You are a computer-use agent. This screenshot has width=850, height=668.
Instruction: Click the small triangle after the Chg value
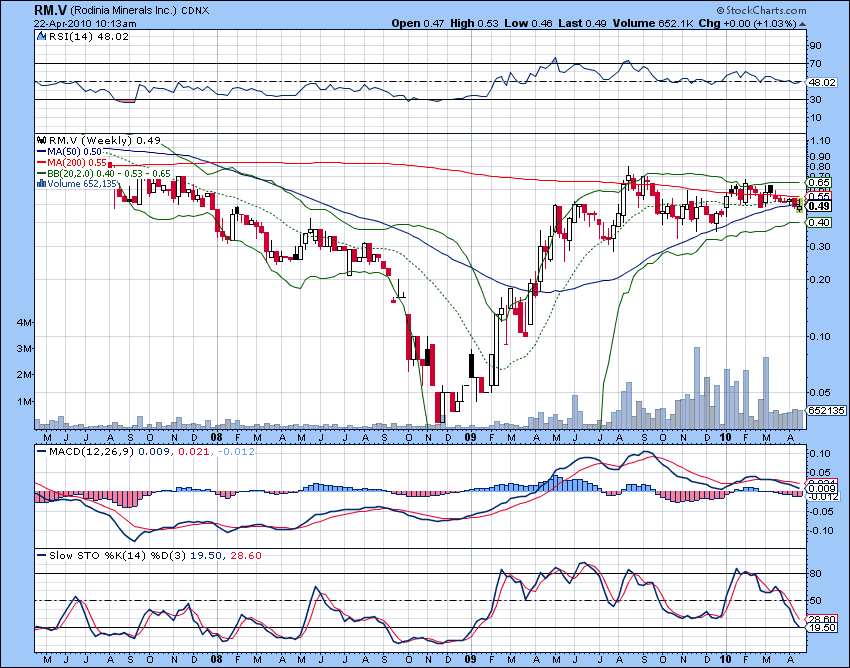pos(802,24)
